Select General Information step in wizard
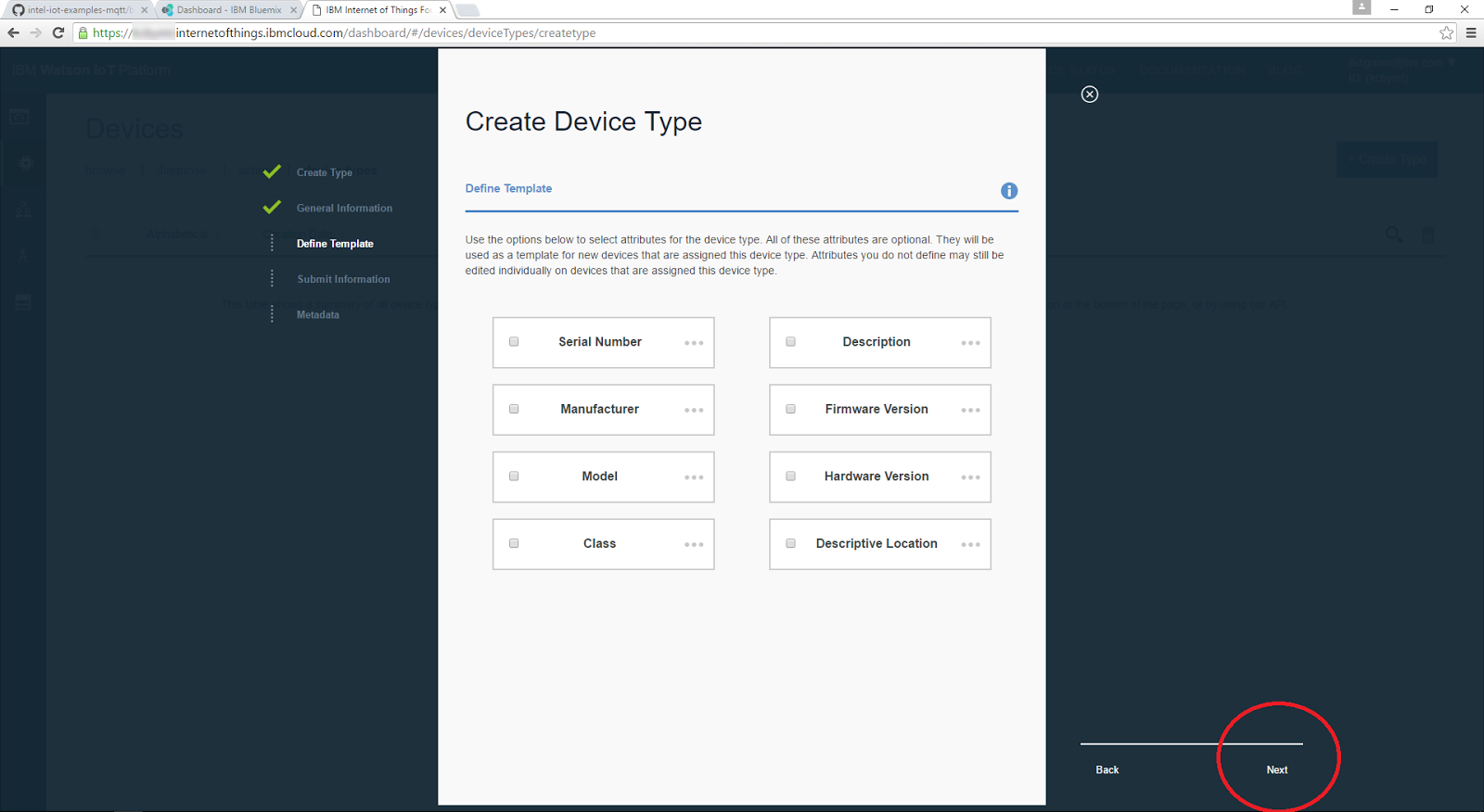This screenshot has width=1484, height=812. [x=344, y=209]
